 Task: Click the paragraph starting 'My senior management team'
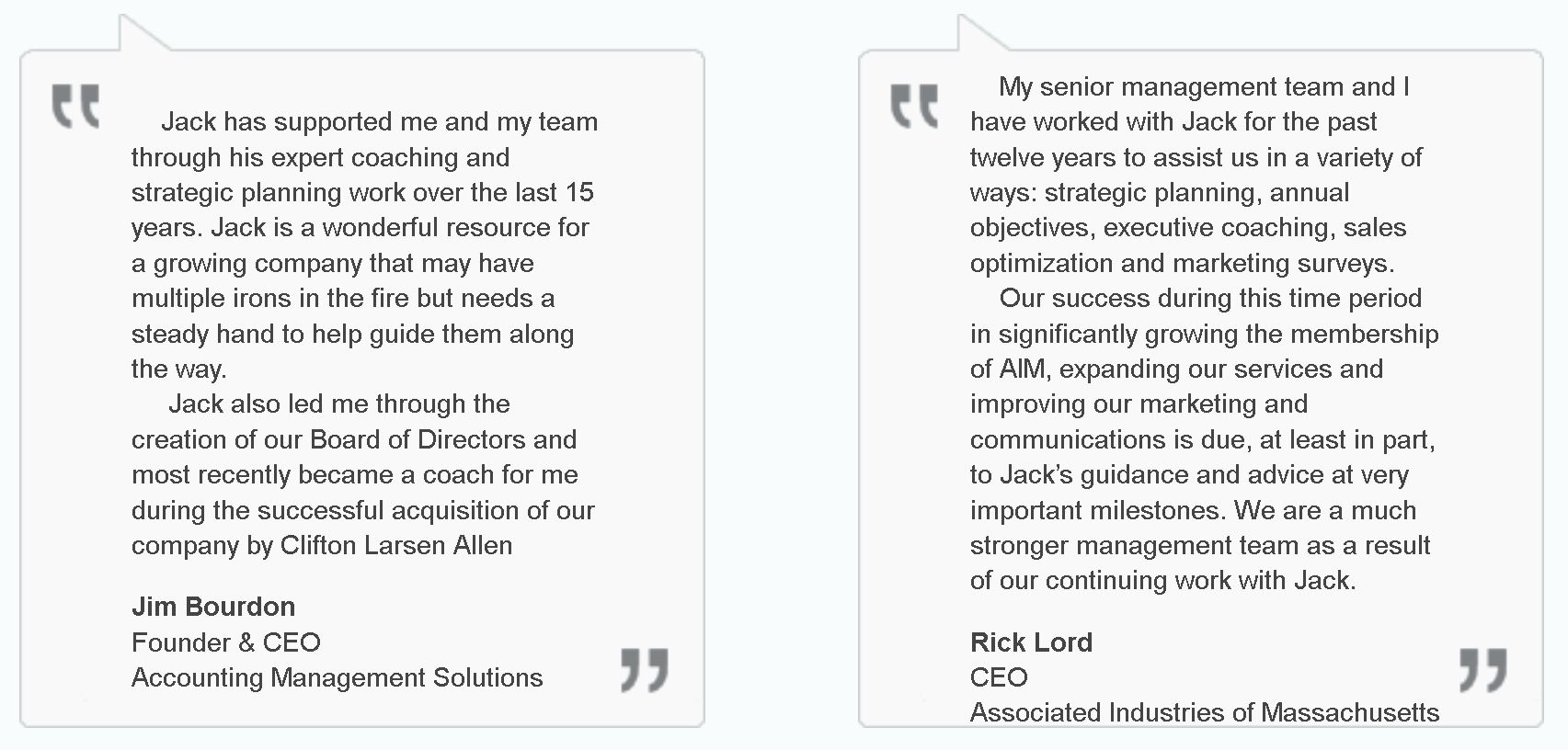click(x=1196, y=175)
